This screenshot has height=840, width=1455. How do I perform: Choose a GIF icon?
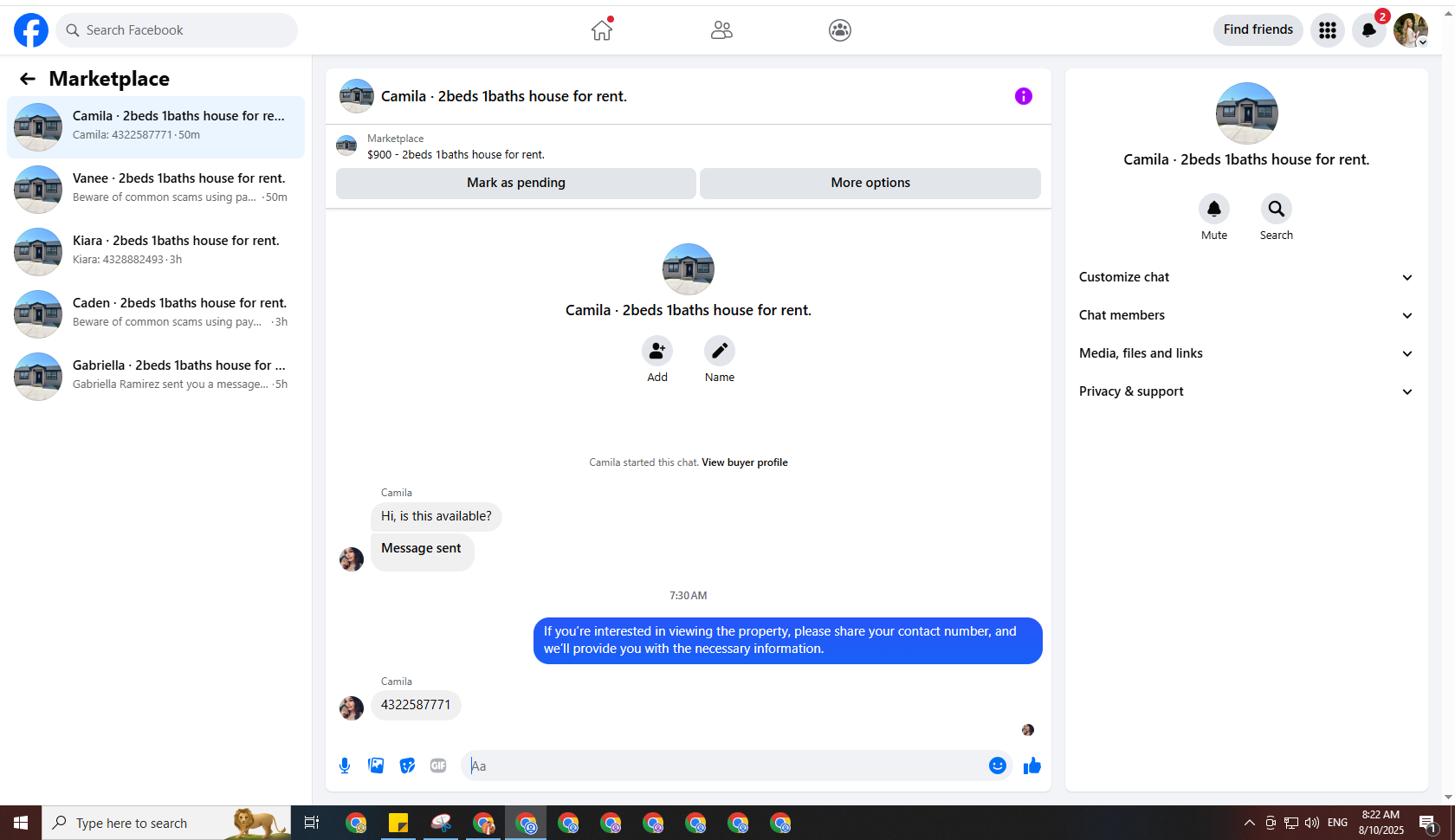click(x=438, y=766)
